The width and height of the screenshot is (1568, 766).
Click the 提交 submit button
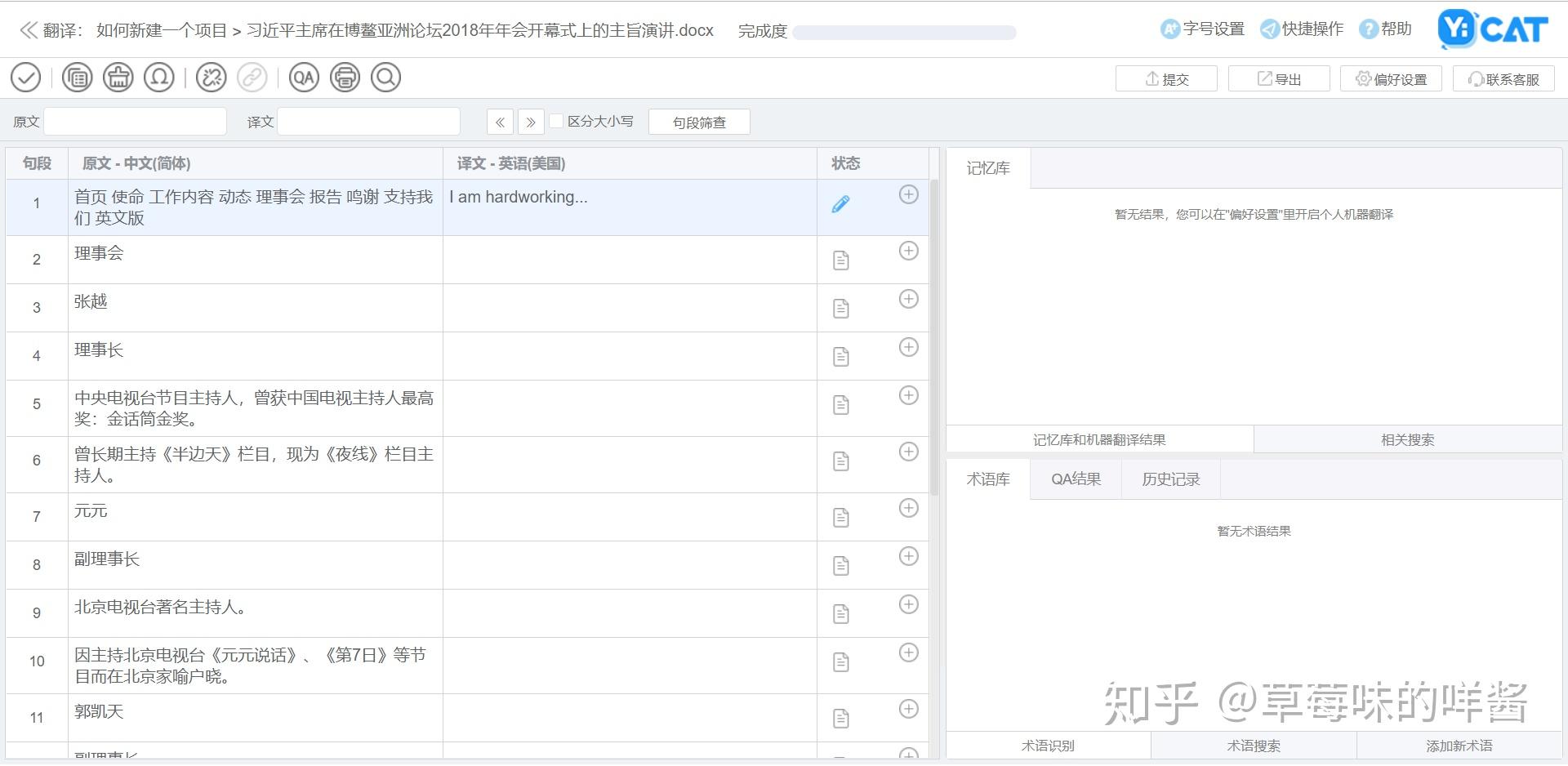[x=1166, y=78]
